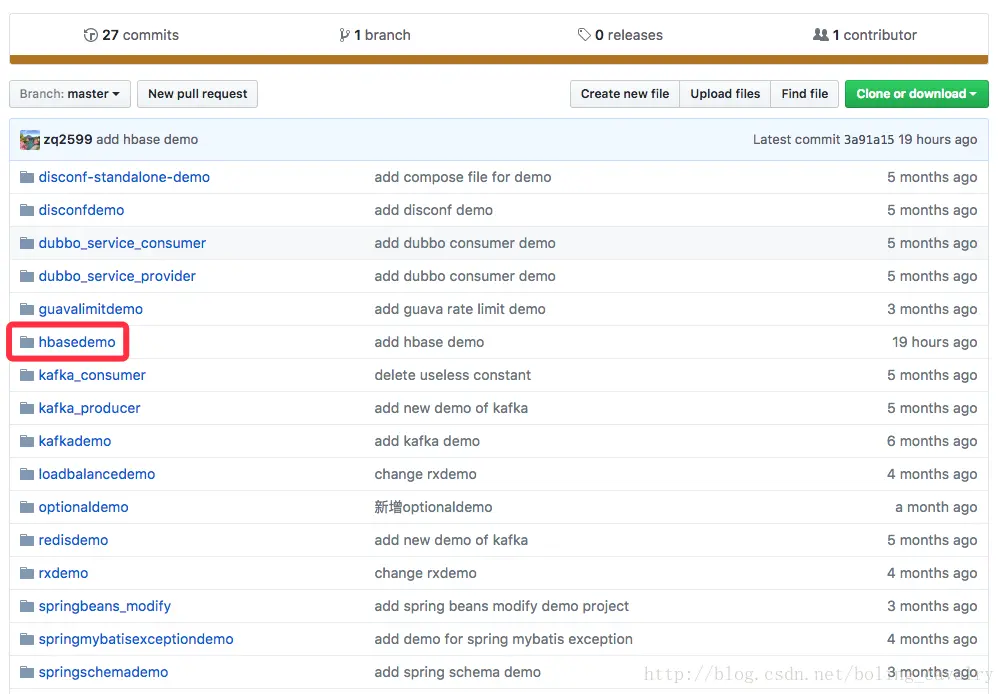Image resolution: width=1006 pixels, height=694 pixels.
Task: Click folder icon beside kafka_producer
Action: click(x=27, y=408)
